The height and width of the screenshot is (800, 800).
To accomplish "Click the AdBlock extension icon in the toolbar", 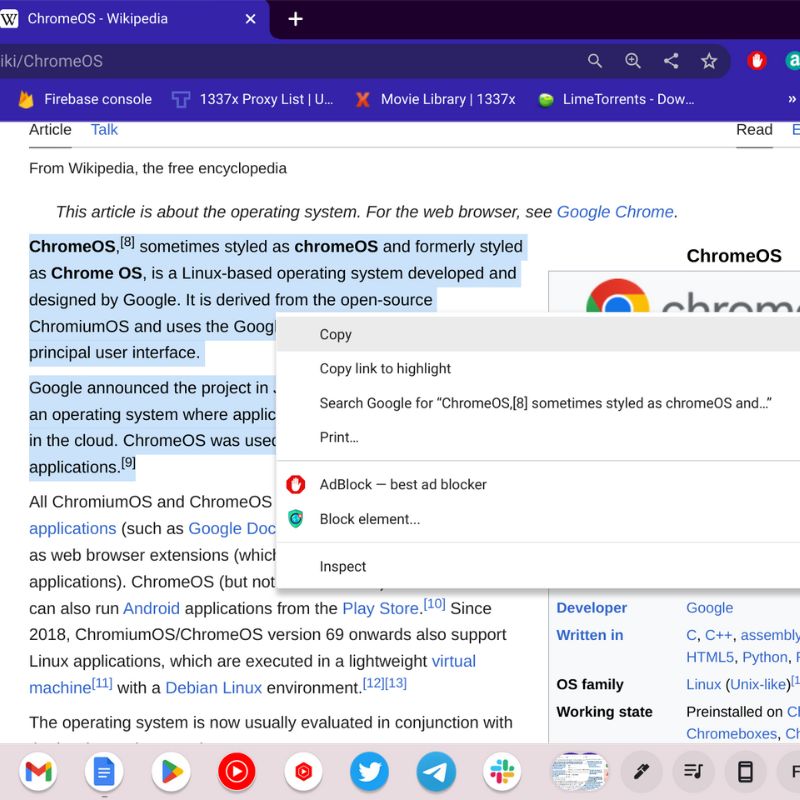I will point(756,61).
